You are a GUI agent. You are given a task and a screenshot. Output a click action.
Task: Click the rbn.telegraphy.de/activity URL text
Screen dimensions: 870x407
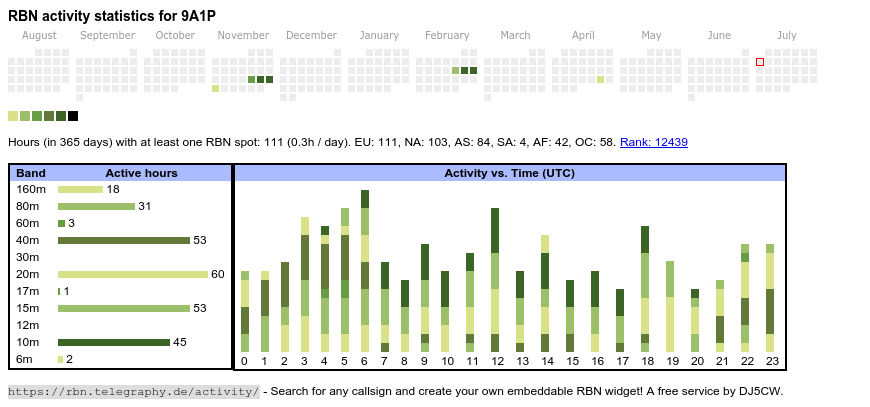[x=134, y=391]
